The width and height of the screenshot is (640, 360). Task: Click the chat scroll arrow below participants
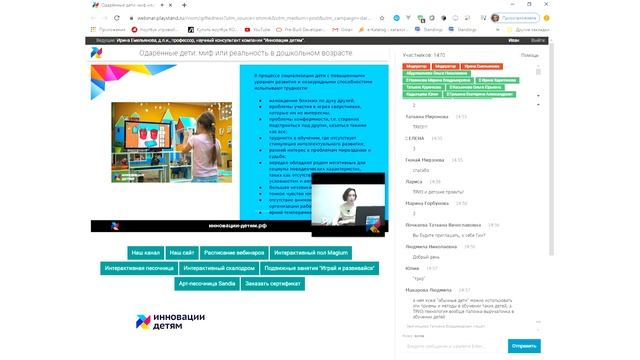(538, 105)
